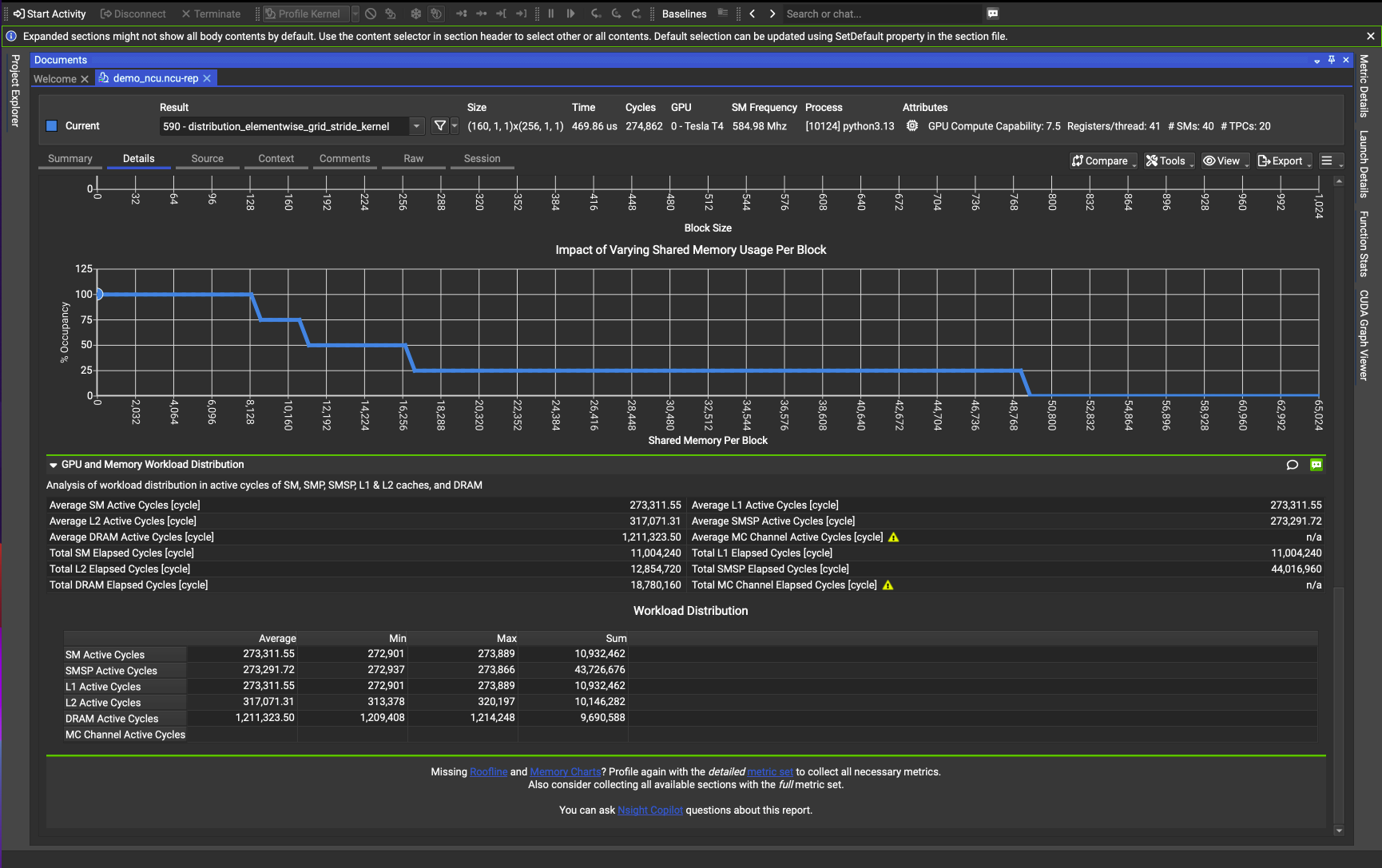The height and width of the screenshot is (868, 1382).
Task: Close the Documents panel
Action: (x=1346, y=60)
